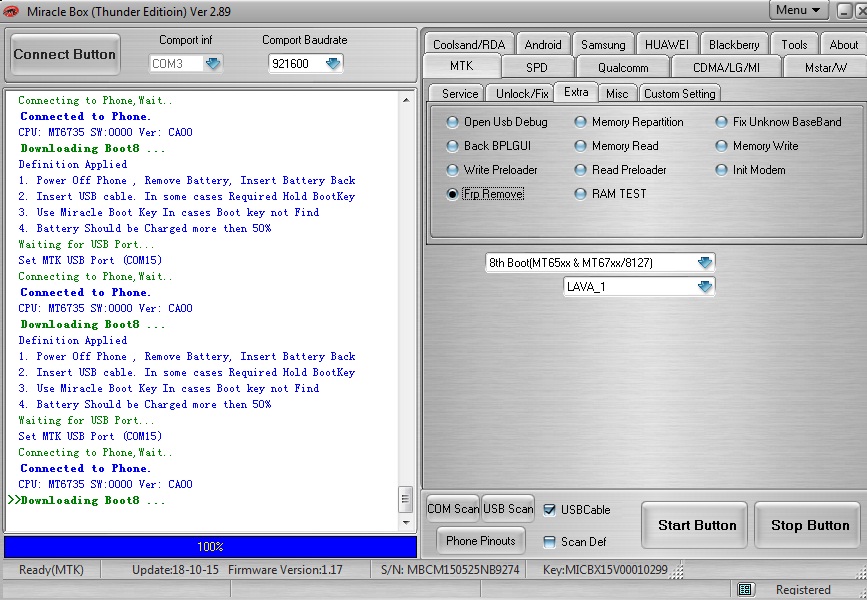Click the Key:MICBX15V00010299 status entry
This screenshot has height=600, width=867.
(605, 570)
